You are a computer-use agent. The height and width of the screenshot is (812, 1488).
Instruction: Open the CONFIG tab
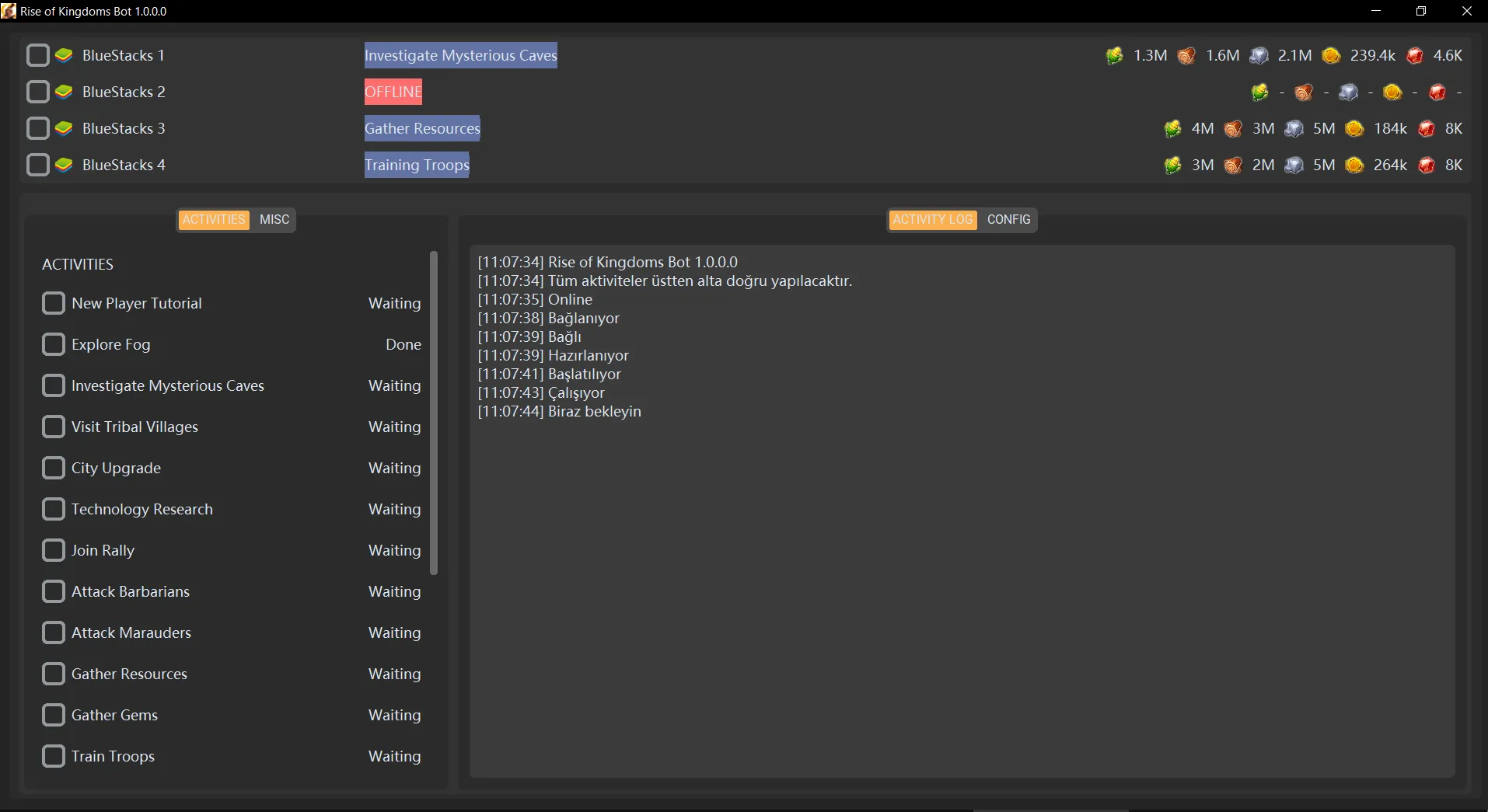click(1008, 220)
